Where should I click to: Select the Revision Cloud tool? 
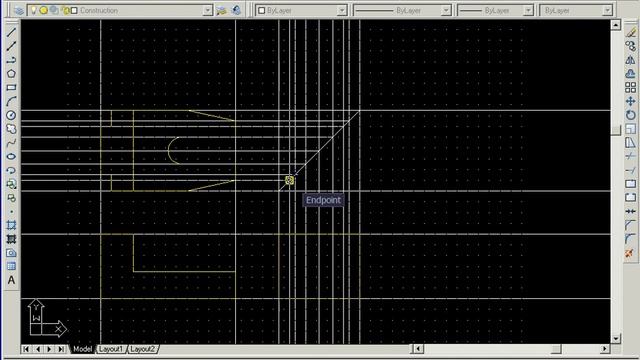pos(11,129)
